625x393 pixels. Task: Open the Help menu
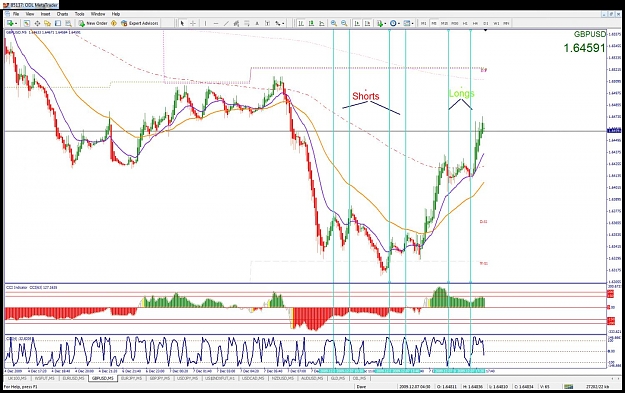[116, 14]
